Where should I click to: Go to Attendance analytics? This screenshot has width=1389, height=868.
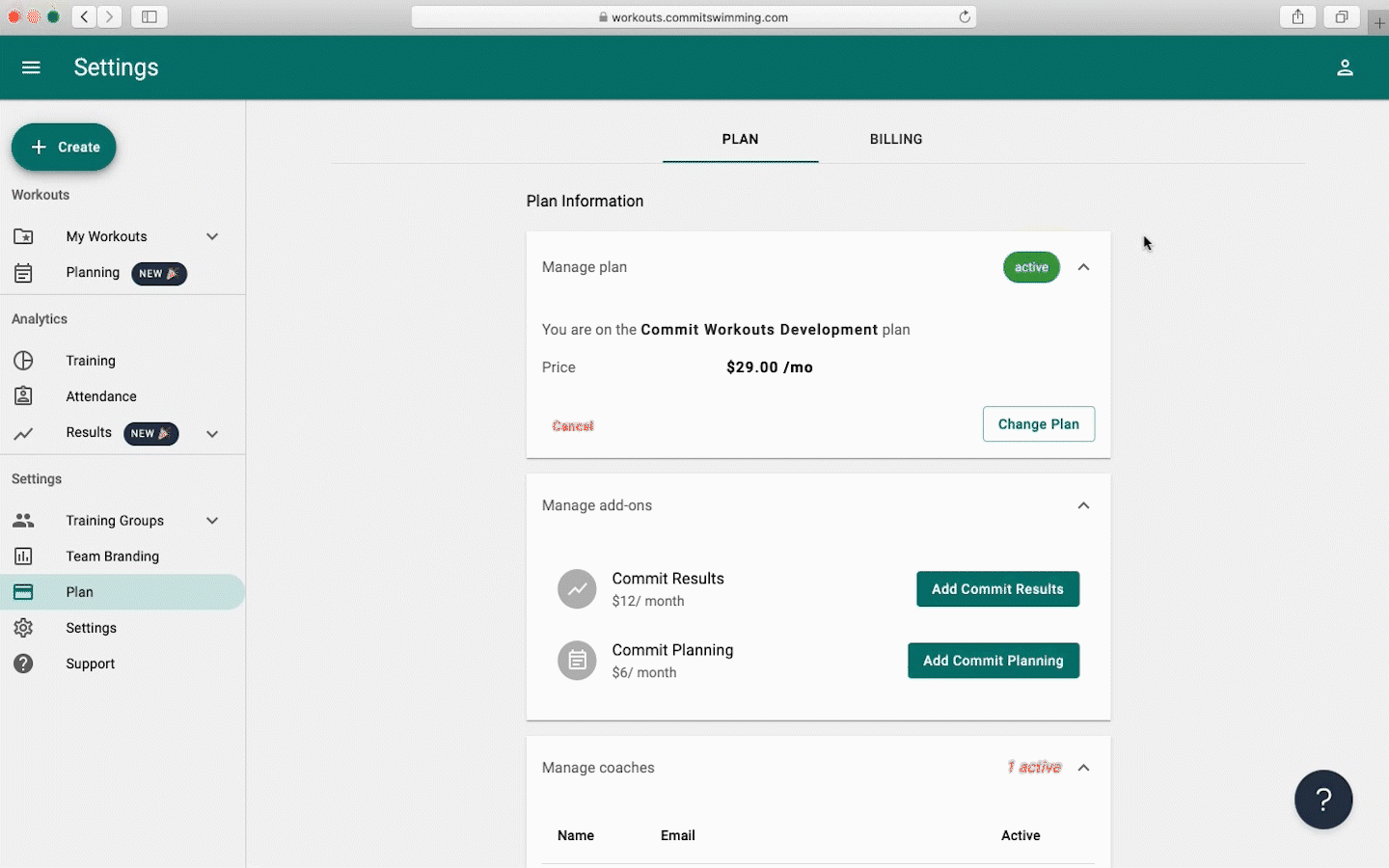coord(101,396)
